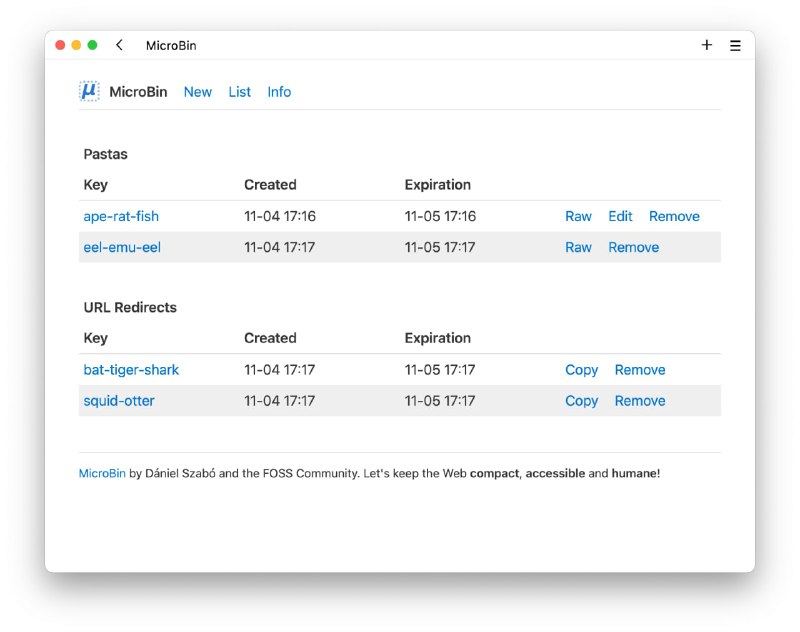800x632 pixels.
Task: Click the Created column header under Pastas
Action: [x=270, y=185]
